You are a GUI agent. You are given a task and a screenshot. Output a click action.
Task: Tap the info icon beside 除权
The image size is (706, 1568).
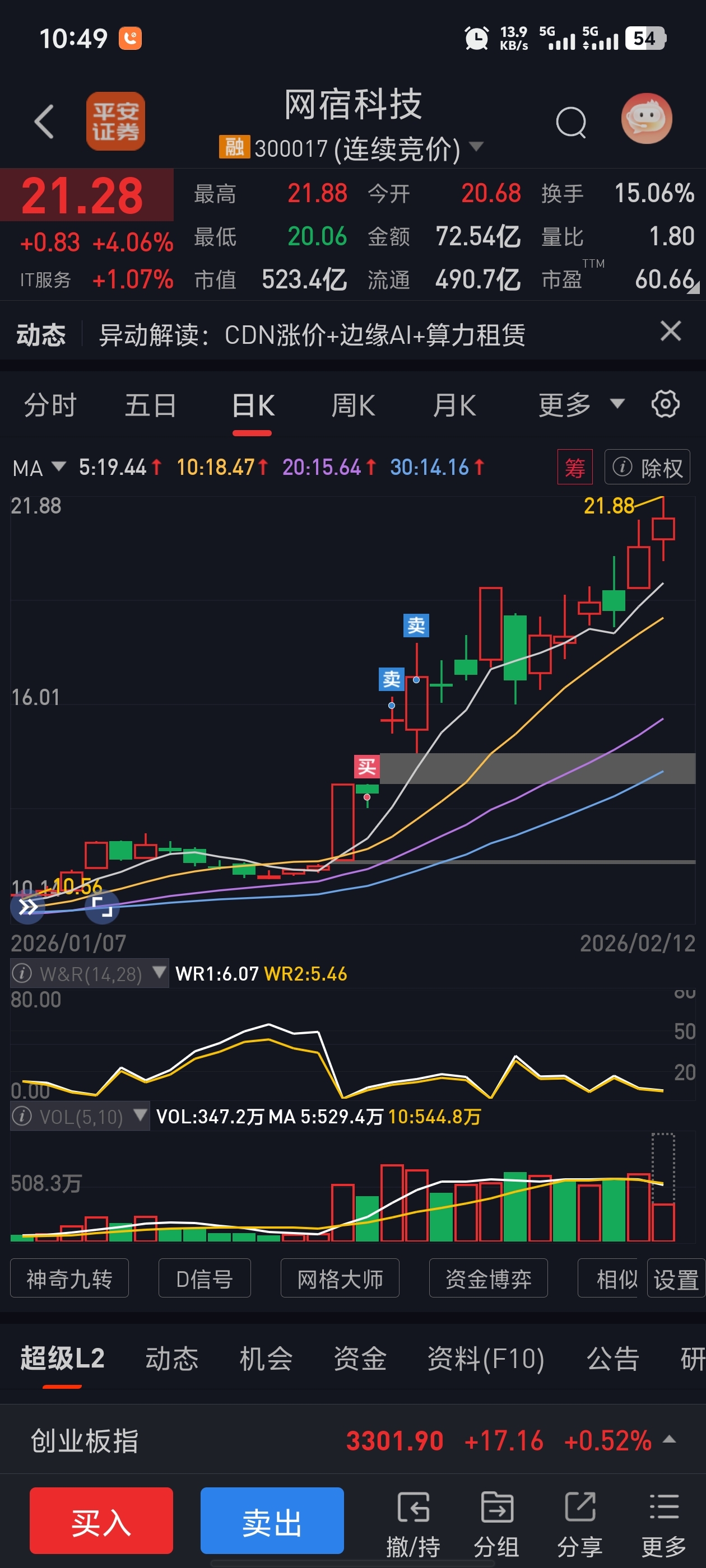point(622,468)
